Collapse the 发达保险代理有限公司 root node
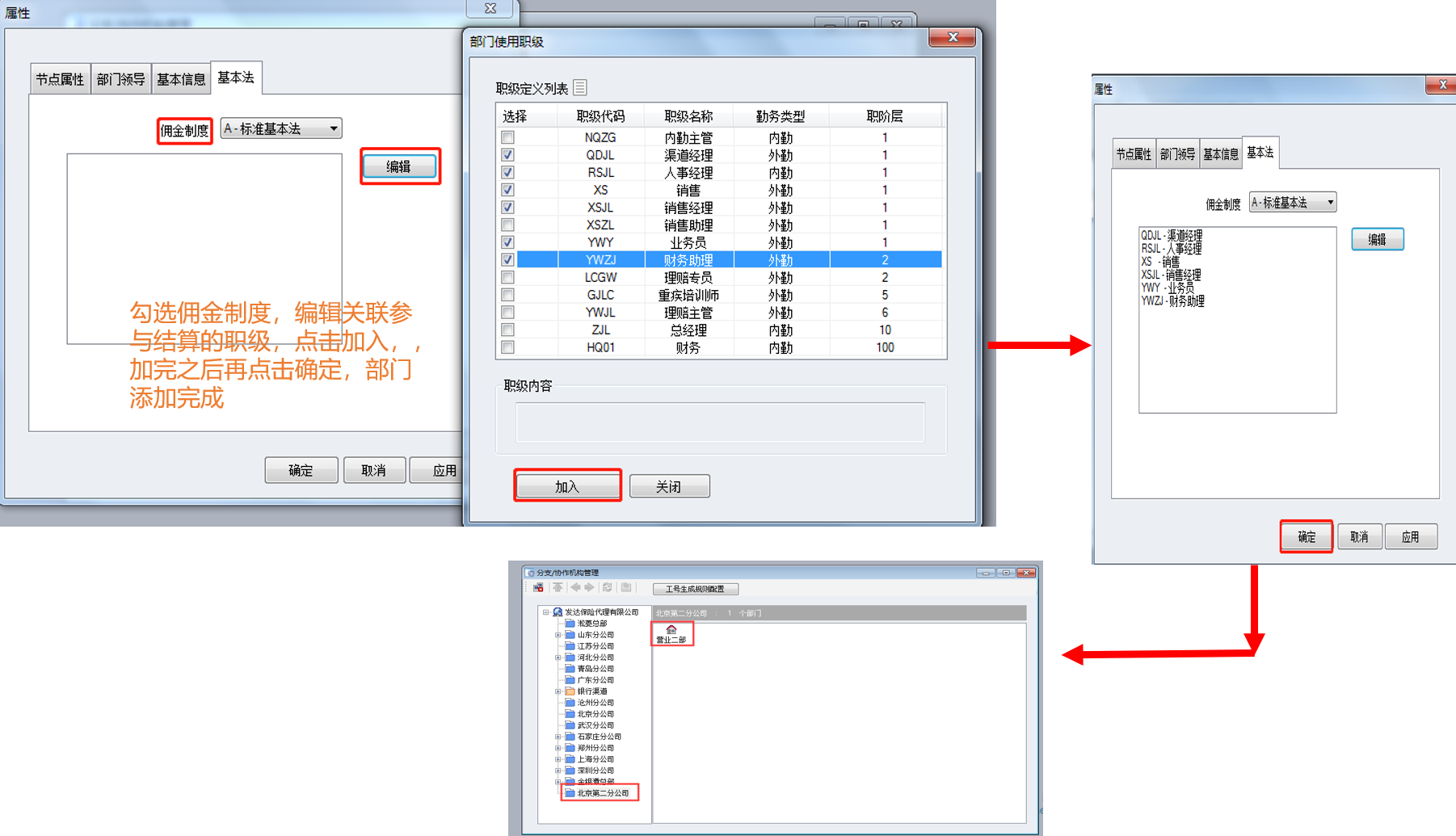Image resolution: width=1456 pixels, height=836 pixels. pyautogui.click(x=545, y=612)
